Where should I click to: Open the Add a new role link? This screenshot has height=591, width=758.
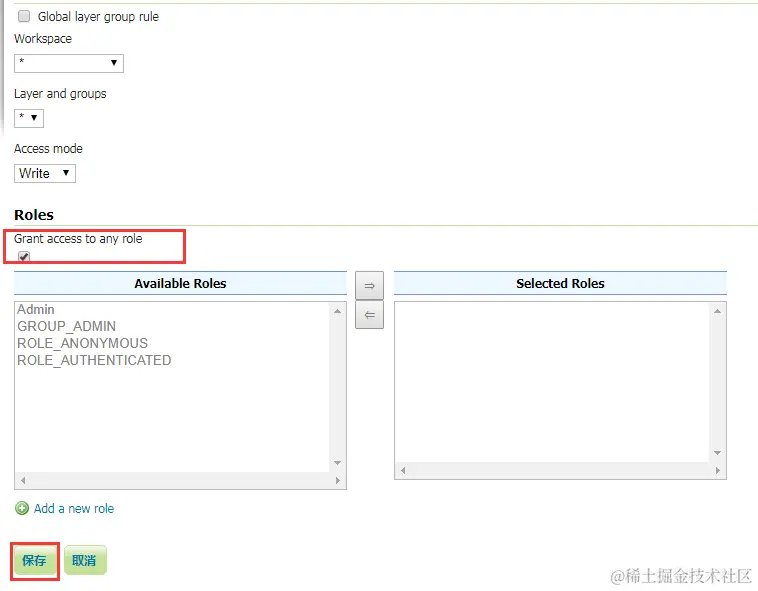74,508
